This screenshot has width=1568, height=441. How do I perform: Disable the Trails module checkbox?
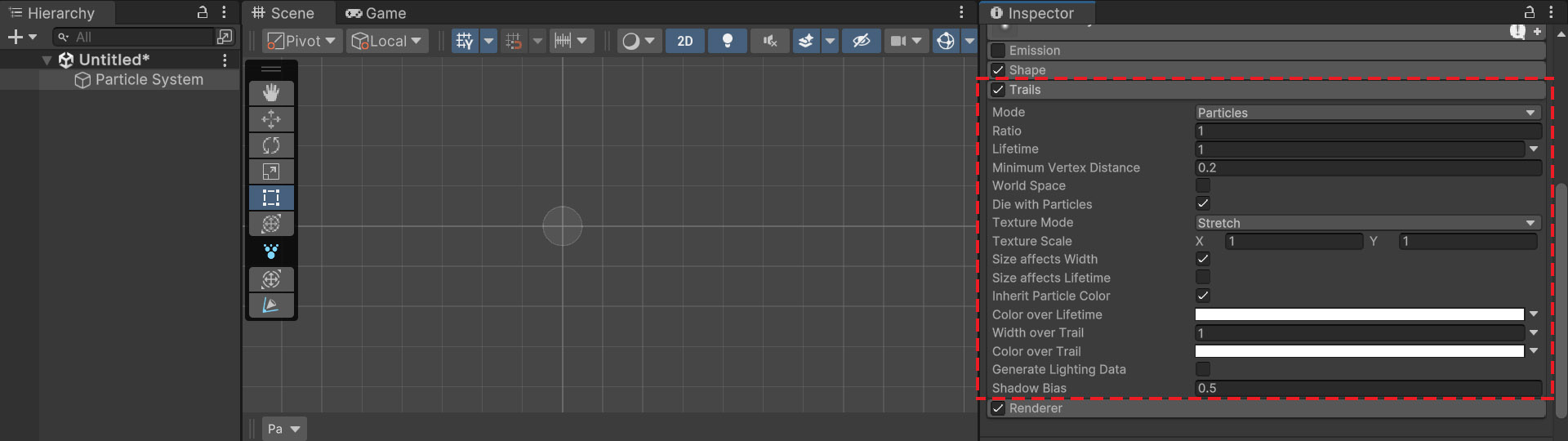pos(998,90)
